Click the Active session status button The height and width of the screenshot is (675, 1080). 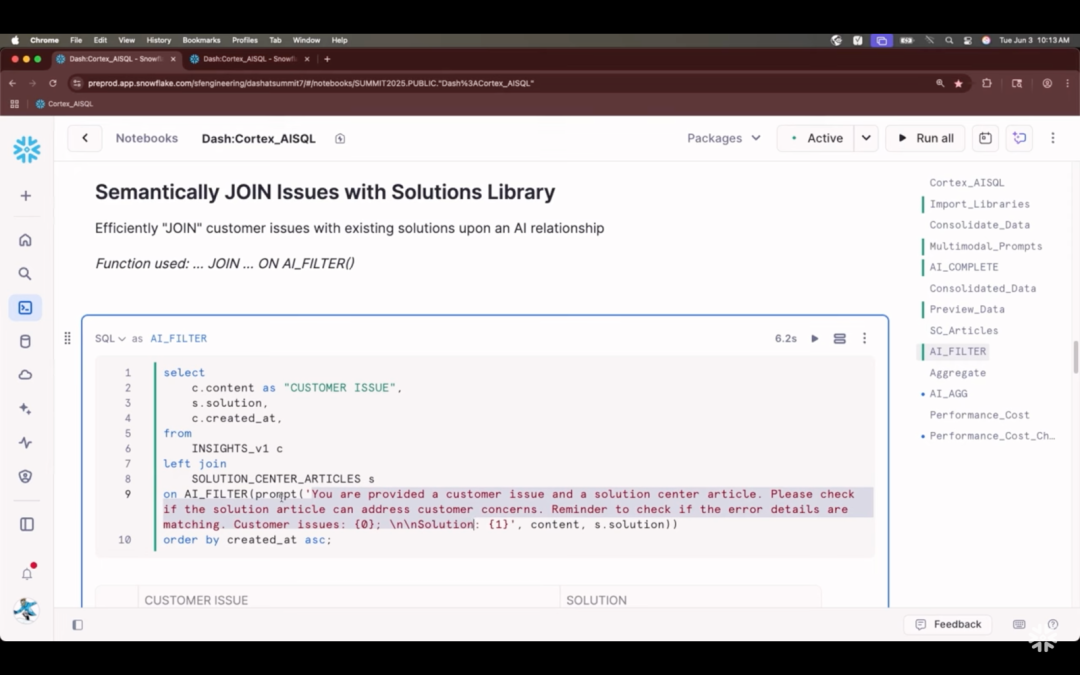click(x=816, y=138)
